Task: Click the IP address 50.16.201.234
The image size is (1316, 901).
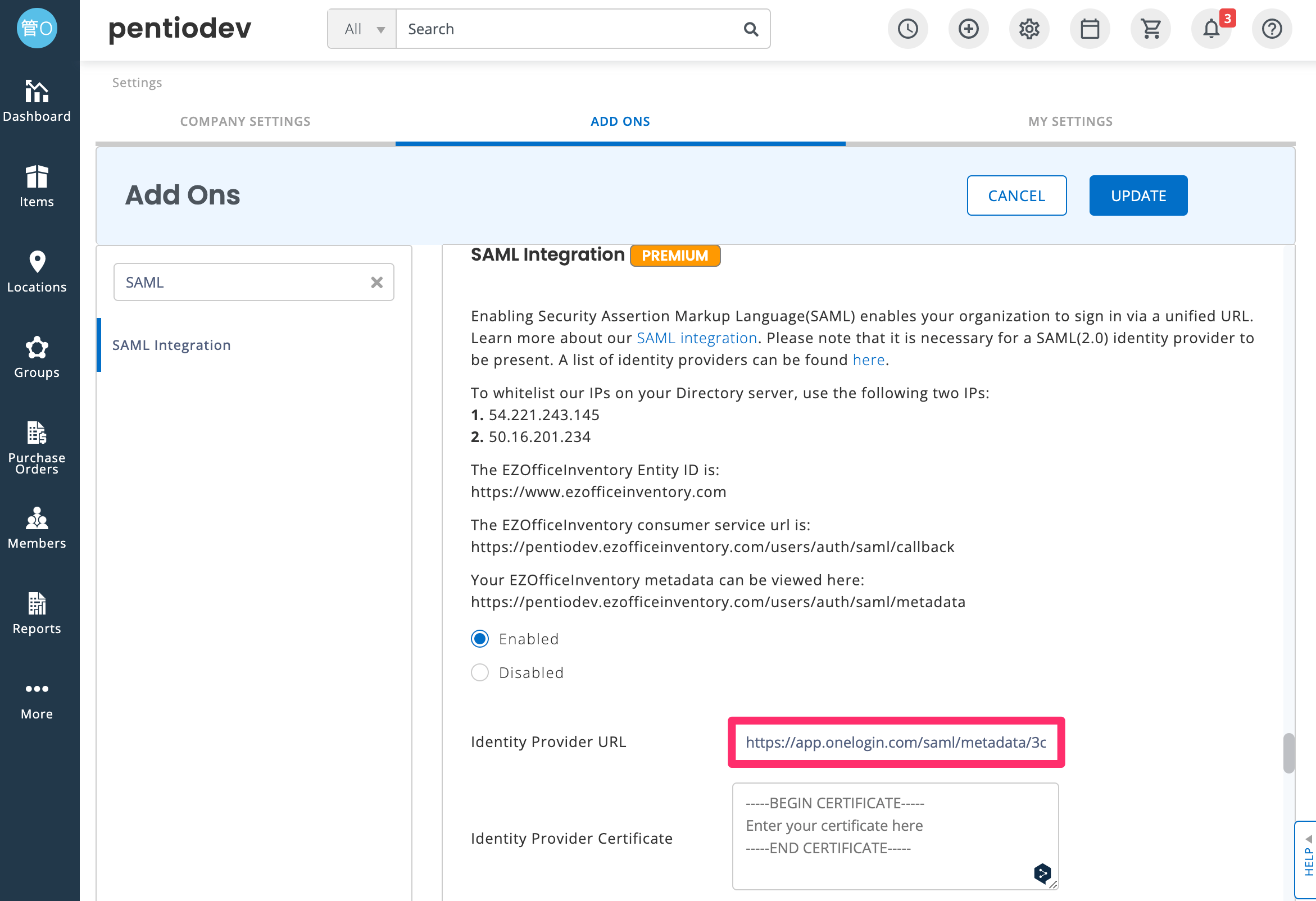Action: [x=539, y=437]
